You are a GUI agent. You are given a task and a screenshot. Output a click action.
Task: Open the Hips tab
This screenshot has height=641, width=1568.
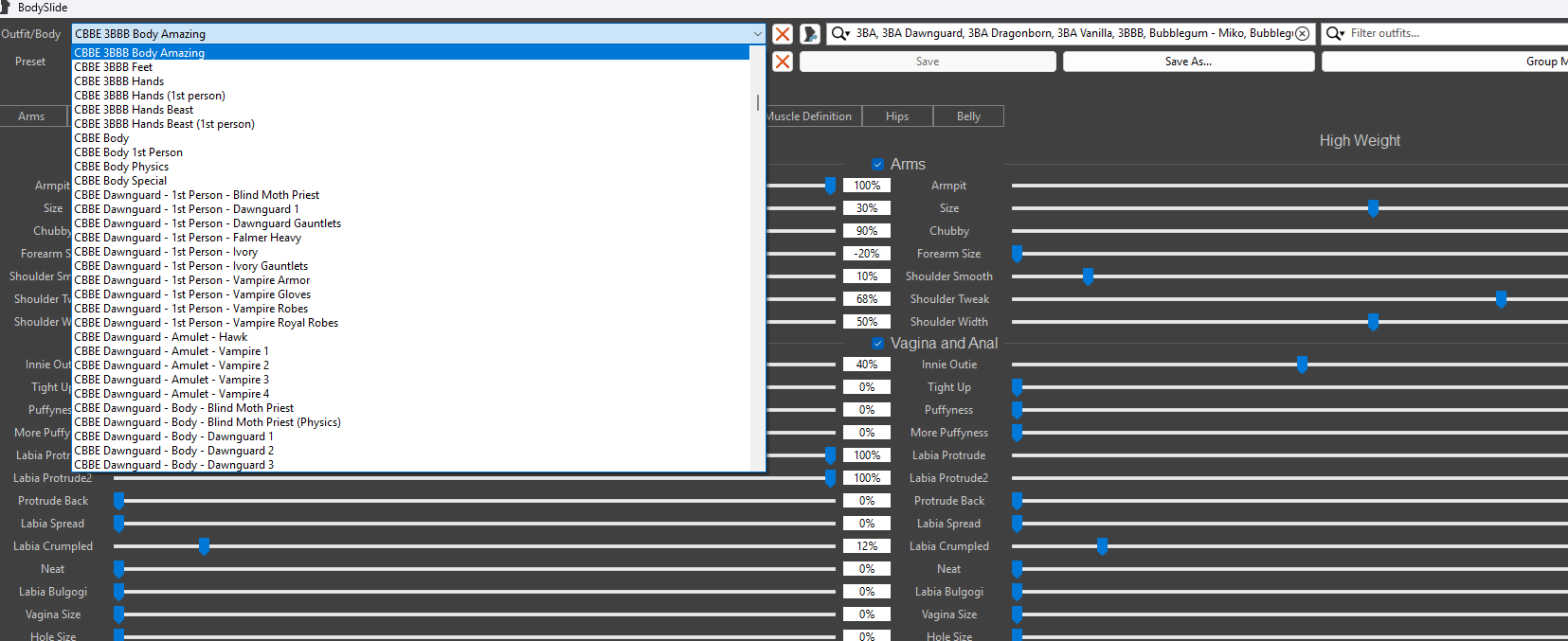[x=897, y=116]
